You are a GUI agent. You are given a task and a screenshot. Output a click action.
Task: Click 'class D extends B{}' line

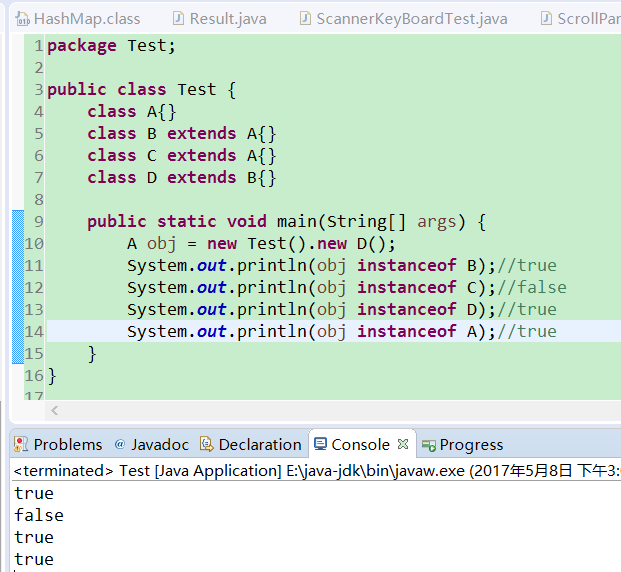pos(182,178)
